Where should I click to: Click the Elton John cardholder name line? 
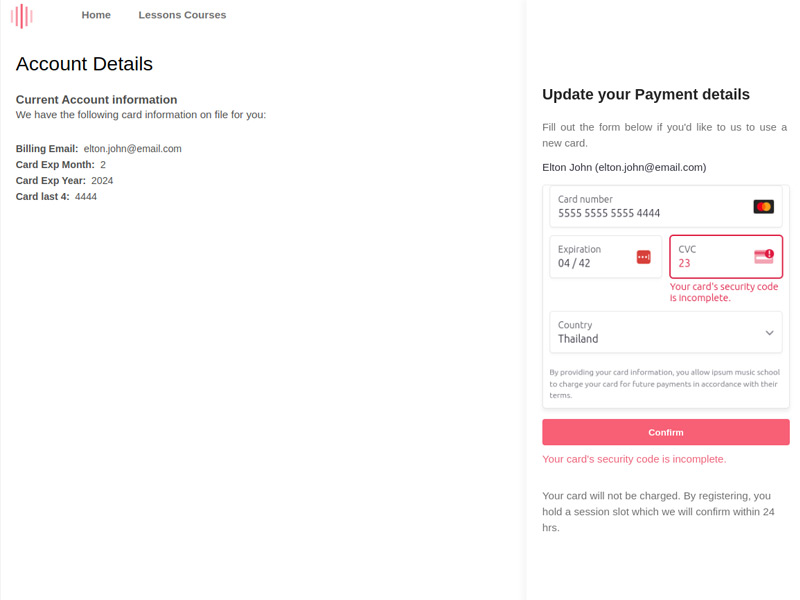tap(624, 167)
